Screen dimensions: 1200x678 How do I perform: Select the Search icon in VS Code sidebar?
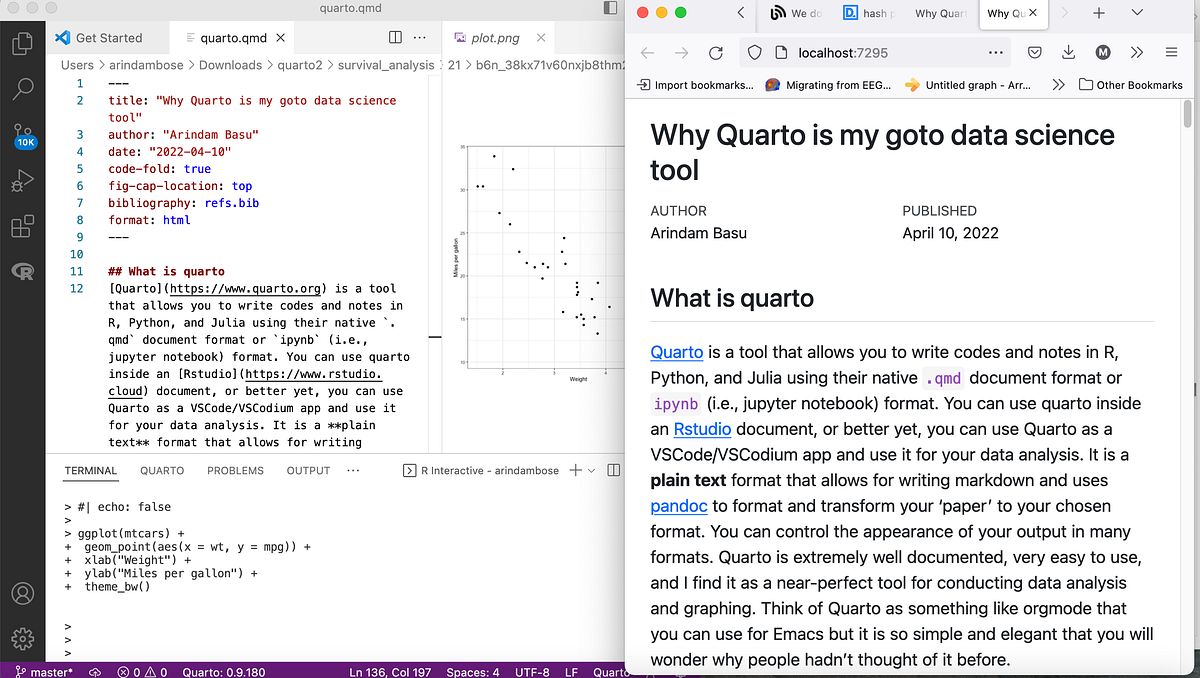click(x=22, y=89)
